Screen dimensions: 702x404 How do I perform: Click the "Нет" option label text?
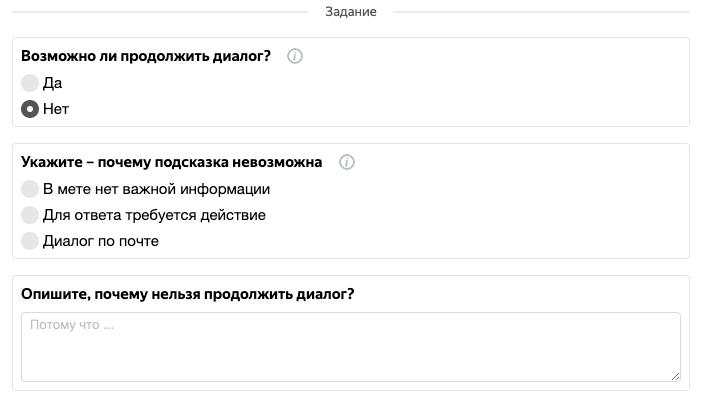(56, 109)
